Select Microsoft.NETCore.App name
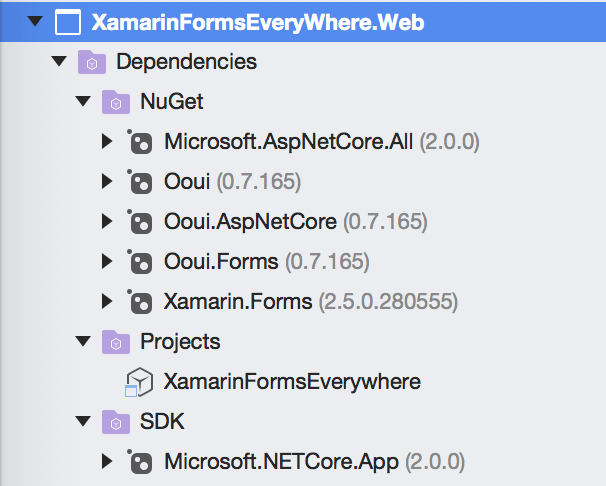The height and width of the screenshot is (486, 606). [x=281, y=462]
